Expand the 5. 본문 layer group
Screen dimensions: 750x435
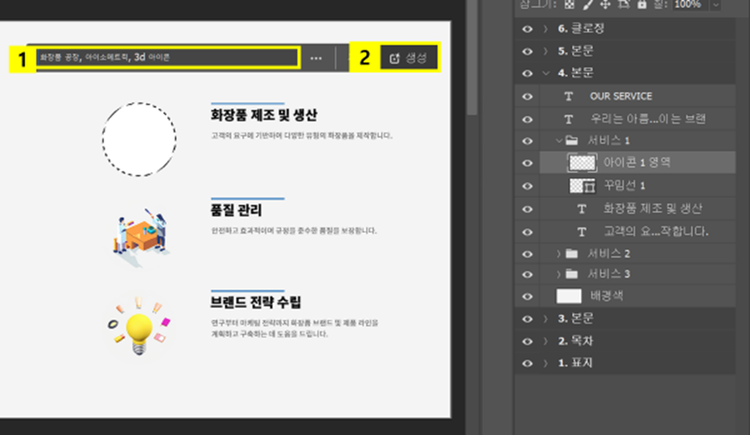coord(546,51)
